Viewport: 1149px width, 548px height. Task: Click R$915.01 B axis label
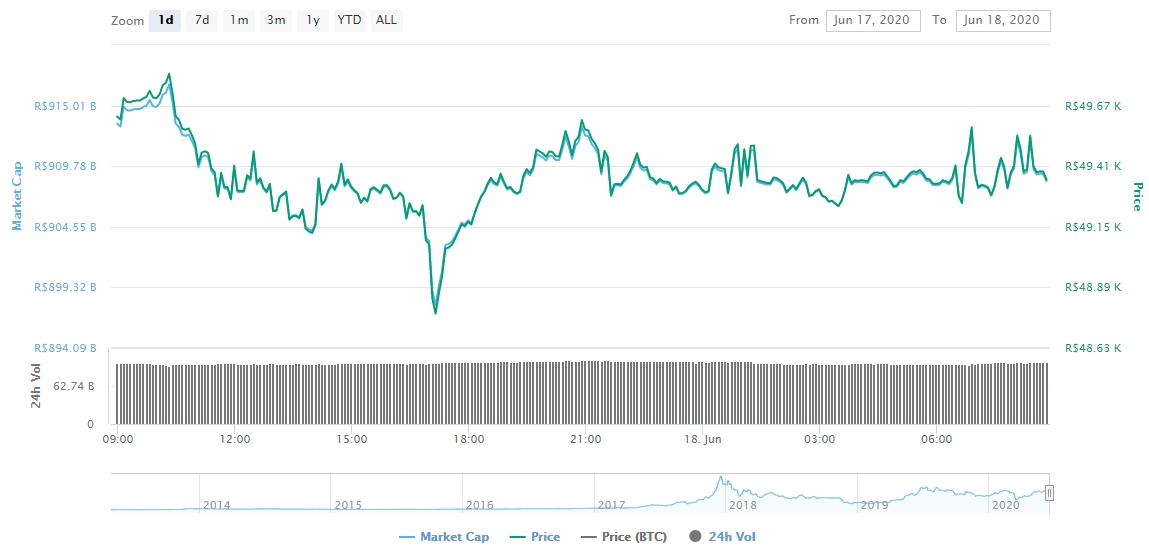pos(65,106)
